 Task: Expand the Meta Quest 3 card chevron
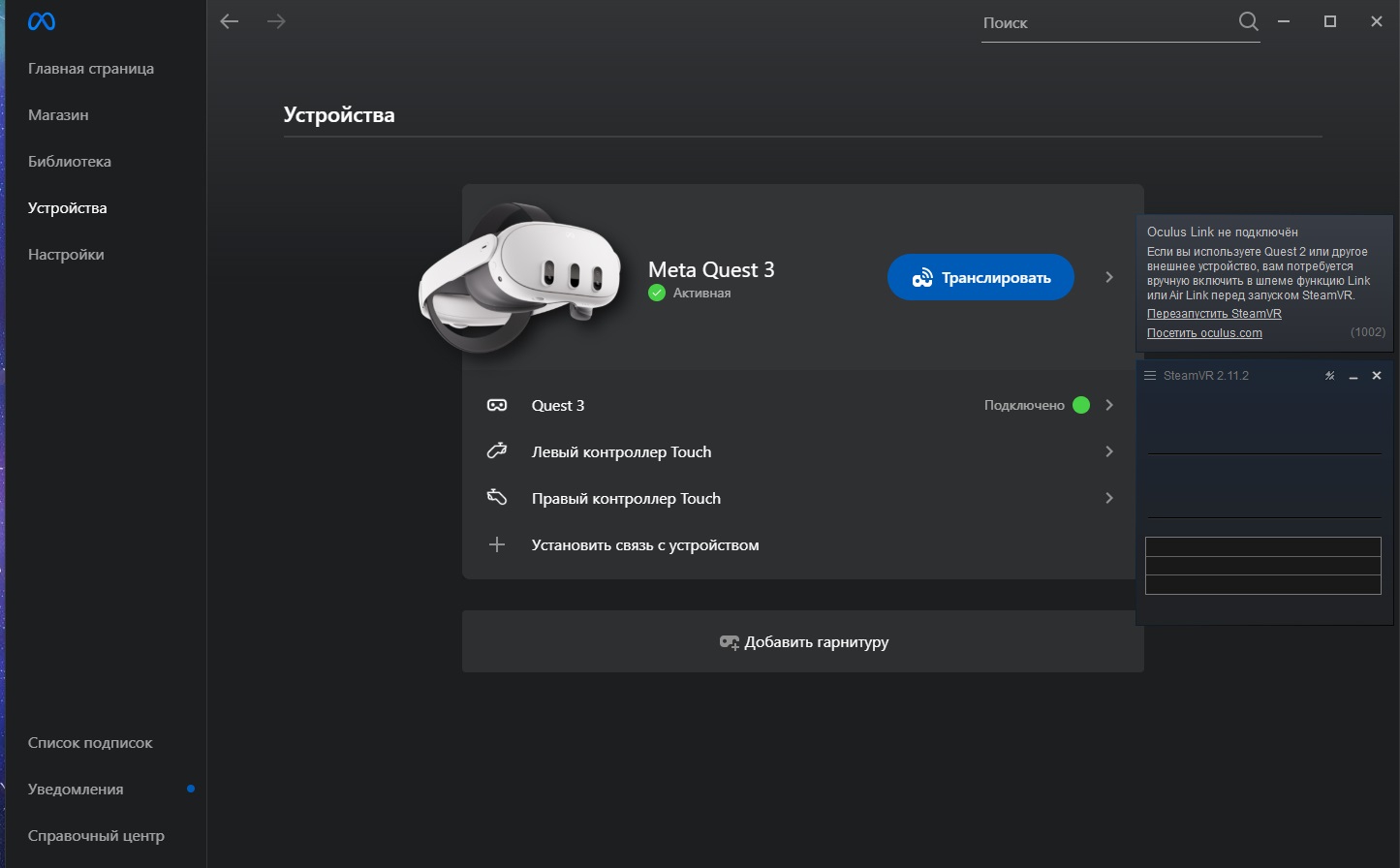(x=1109, y=277)
